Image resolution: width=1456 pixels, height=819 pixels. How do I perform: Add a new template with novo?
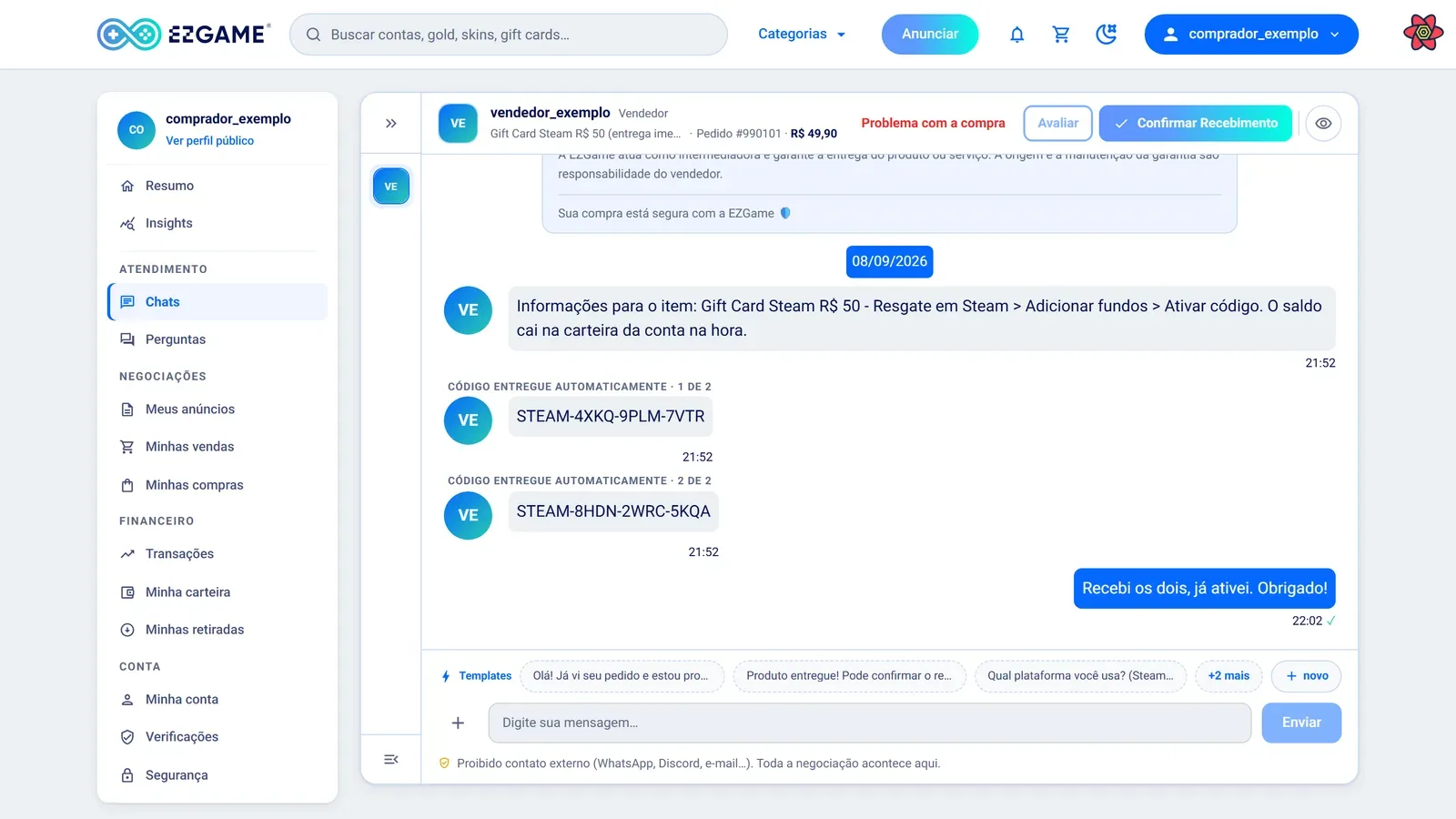[x=1306, y=676]
